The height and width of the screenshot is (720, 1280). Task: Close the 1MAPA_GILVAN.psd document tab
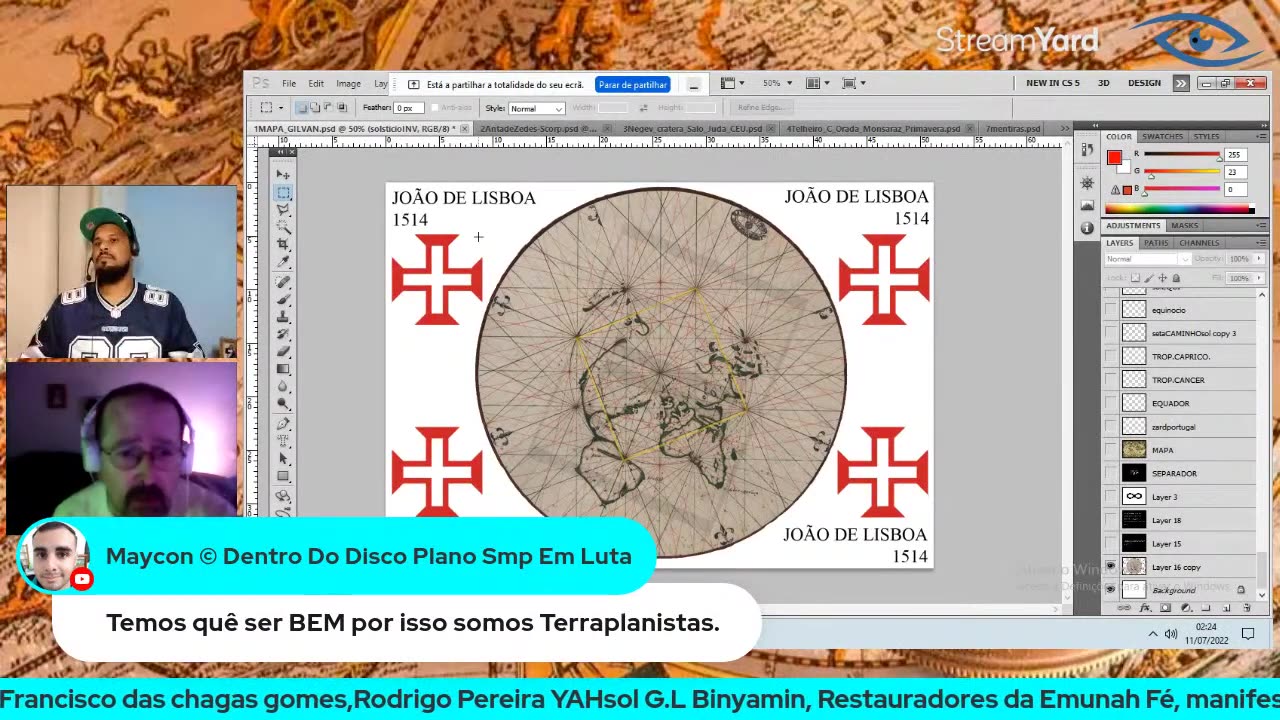[464, 129]
